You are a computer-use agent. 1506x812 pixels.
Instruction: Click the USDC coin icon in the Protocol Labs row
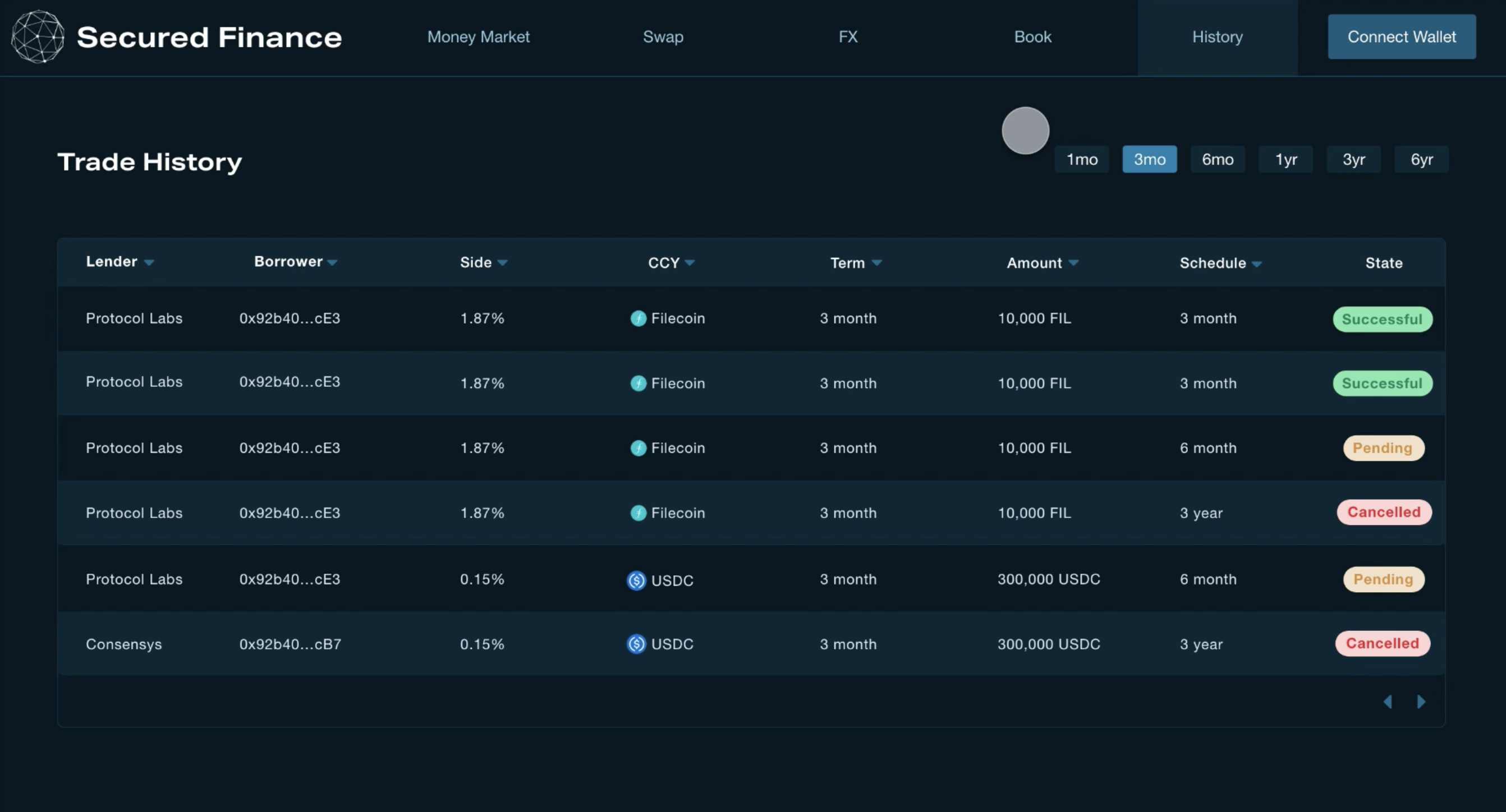[636, 580]
